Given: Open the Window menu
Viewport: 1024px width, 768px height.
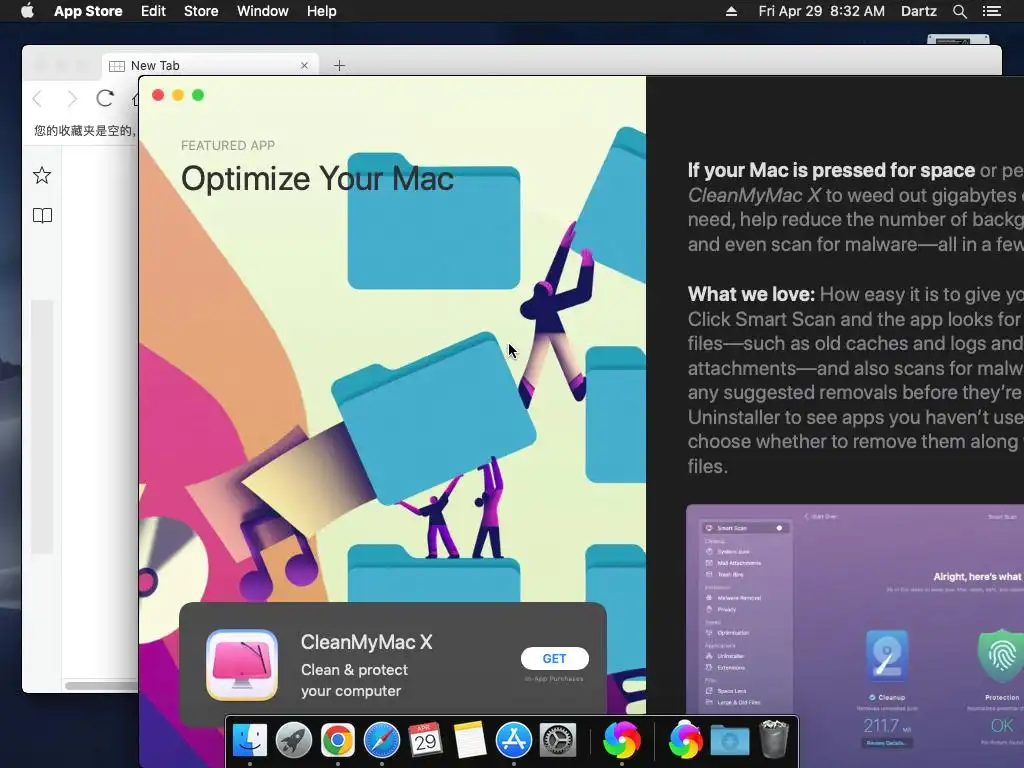Looking at the screenshot, I should tap(263, 11).
